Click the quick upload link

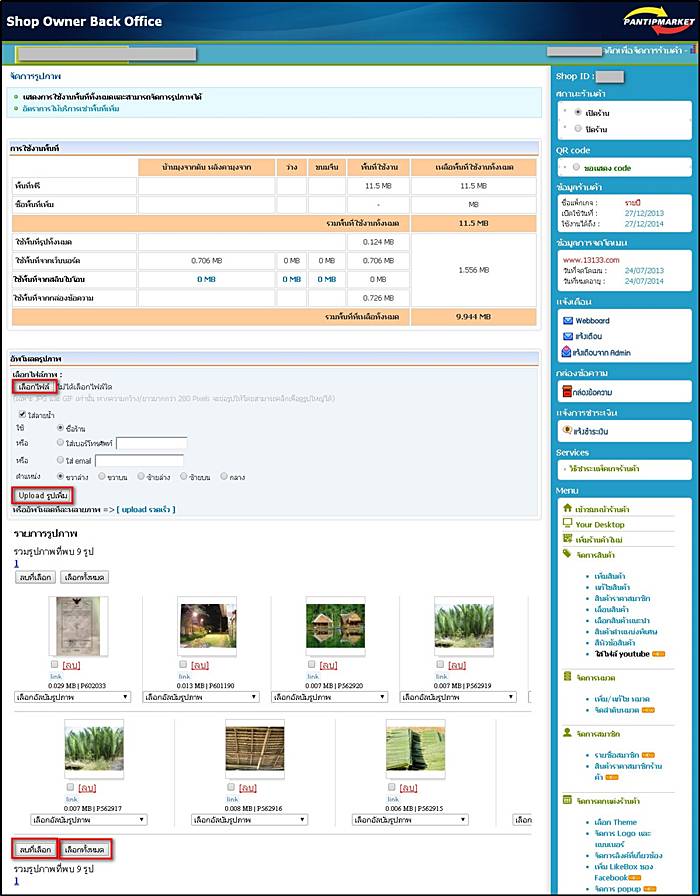tap(146, 510)
